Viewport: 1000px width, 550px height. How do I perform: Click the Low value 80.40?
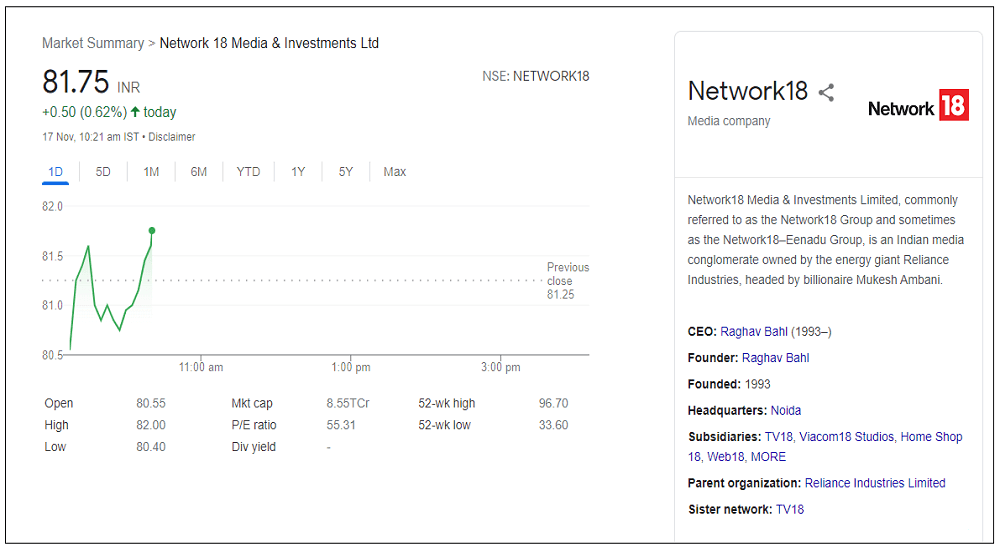(x=151, y=447)
